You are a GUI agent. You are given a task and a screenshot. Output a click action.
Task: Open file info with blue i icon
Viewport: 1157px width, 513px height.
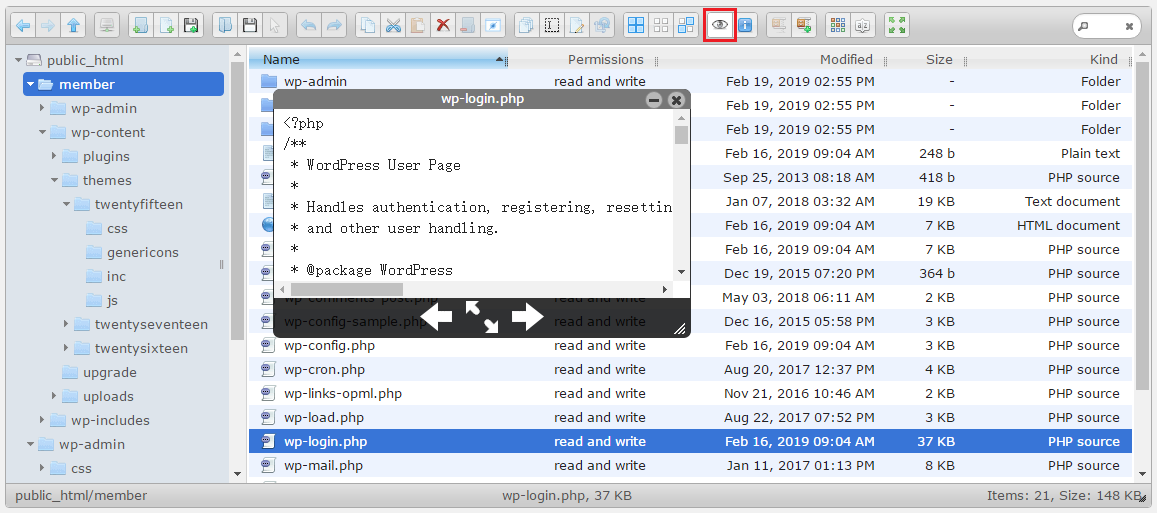click(x=745, y=25)
